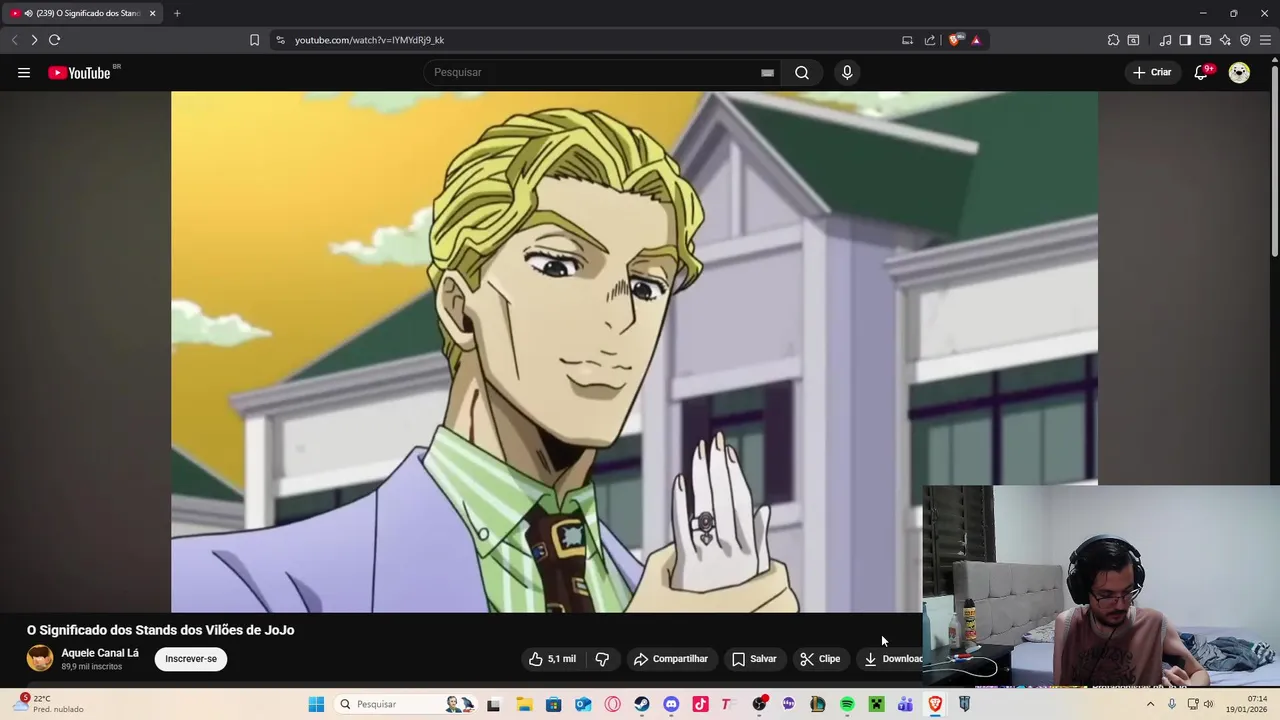Open the YouTube account avatar menu
Screen dimensions: 1280x720
tap(1239, 72)
